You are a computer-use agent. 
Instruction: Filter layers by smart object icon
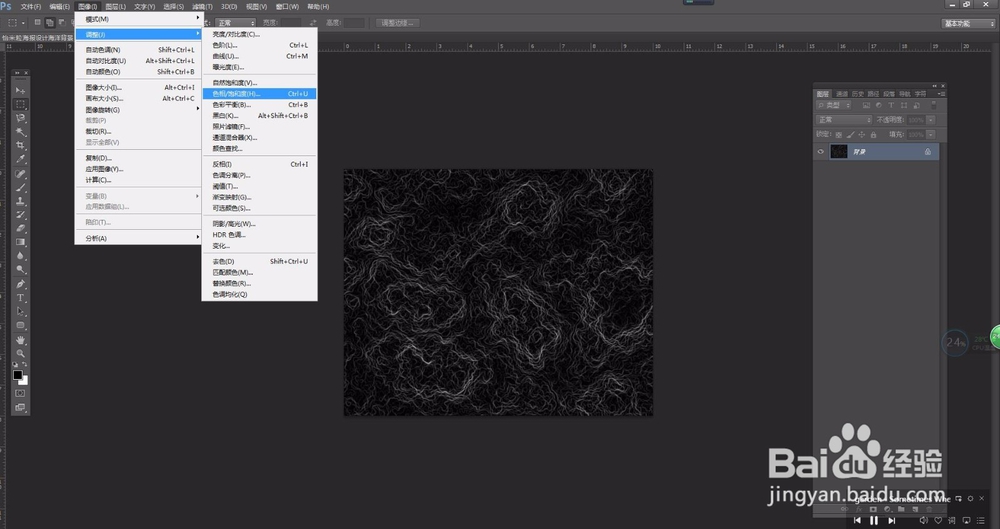[x=916, y=105]
